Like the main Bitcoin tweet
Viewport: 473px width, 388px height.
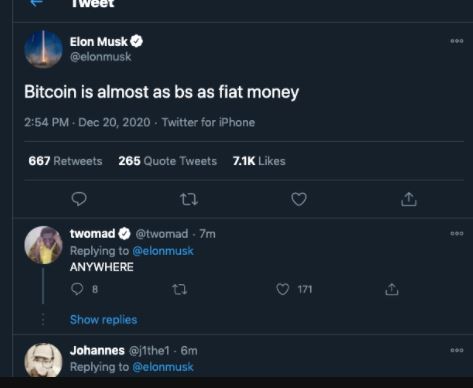[299, 199]
